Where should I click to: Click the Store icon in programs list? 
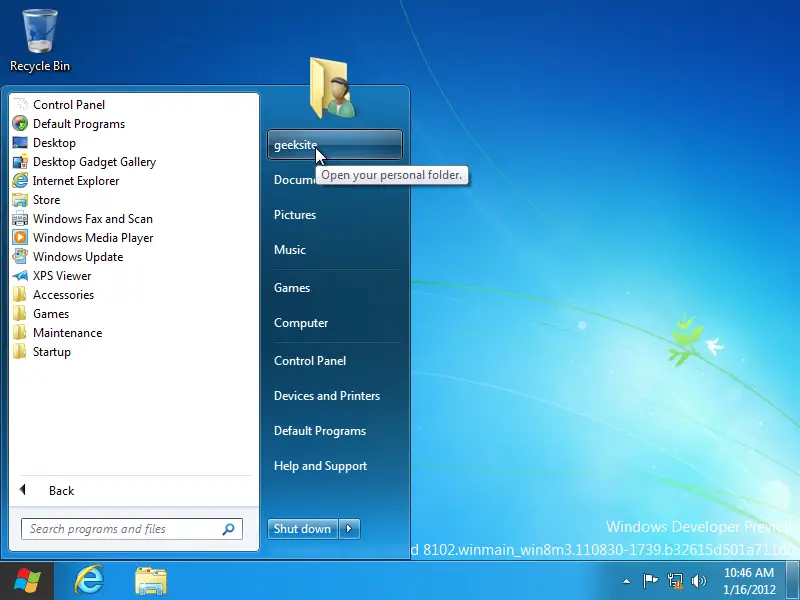point(20,199)
